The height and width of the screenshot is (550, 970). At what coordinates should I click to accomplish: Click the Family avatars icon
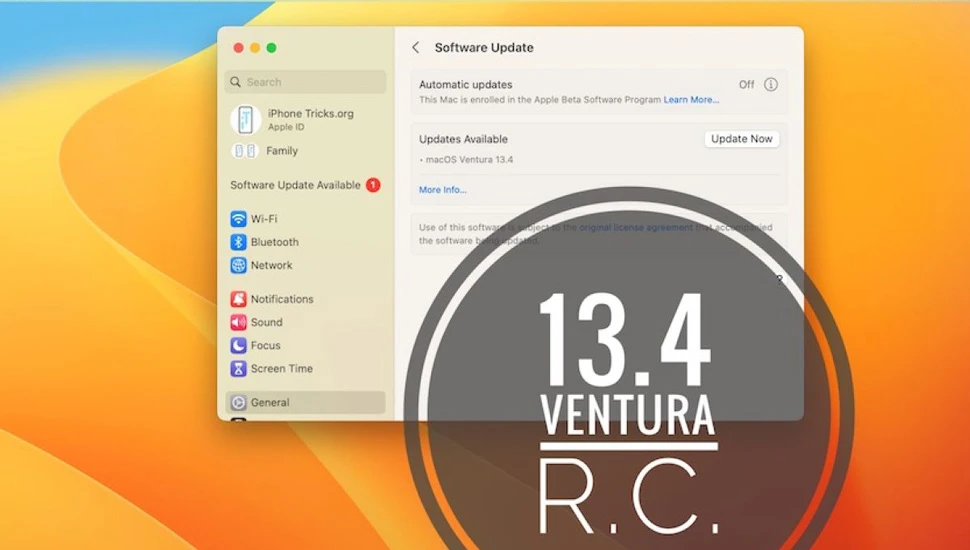pos(244,151)
